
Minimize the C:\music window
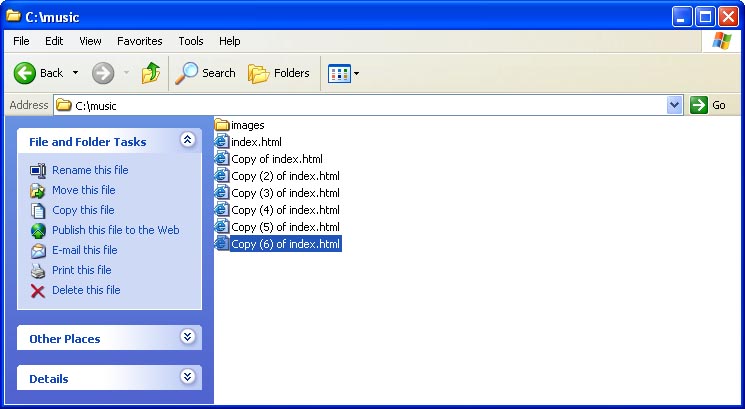[x=682, y=17]
